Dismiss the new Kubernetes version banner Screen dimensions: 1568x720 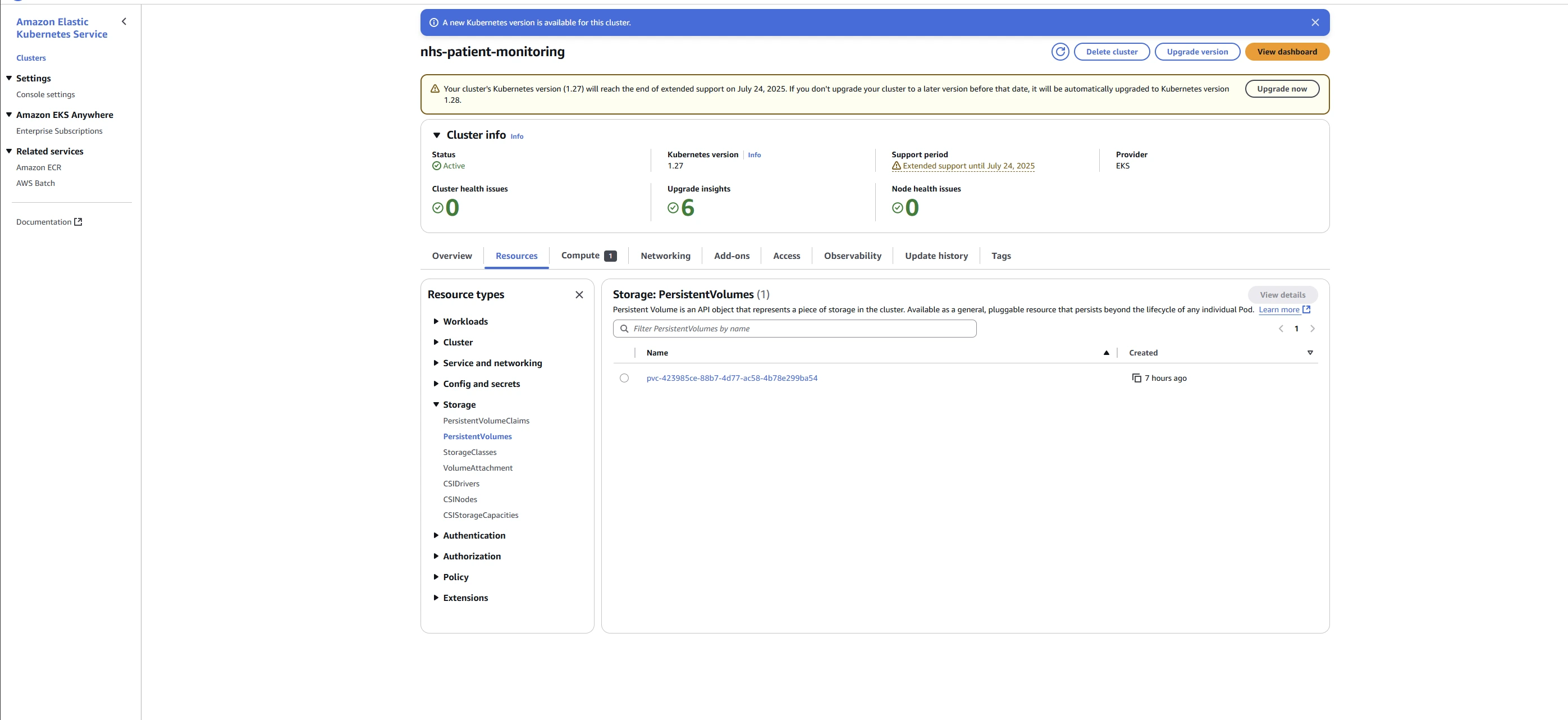click(1315, 22)
